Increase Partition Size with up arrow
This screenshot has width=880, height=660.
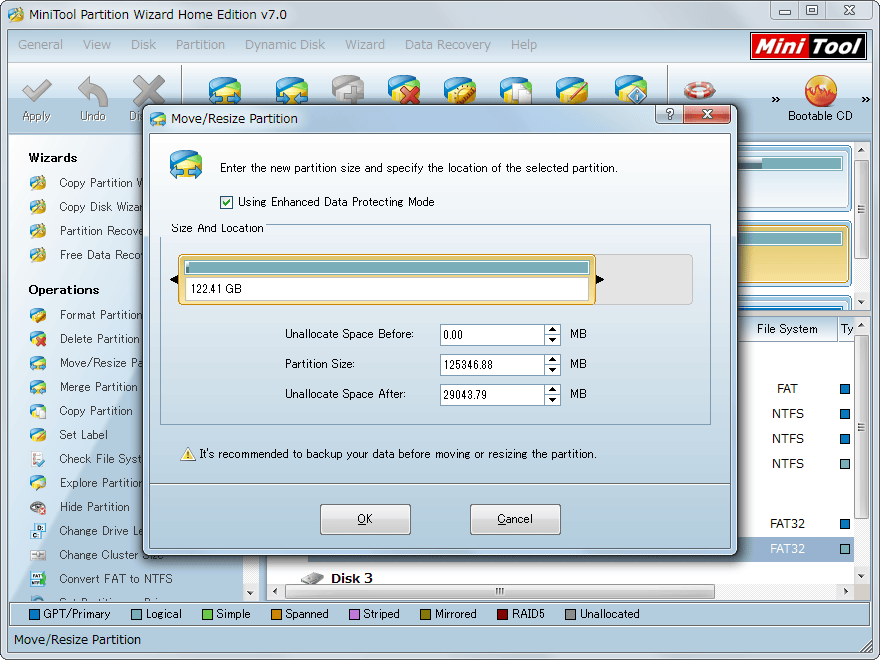pos(553,360)
